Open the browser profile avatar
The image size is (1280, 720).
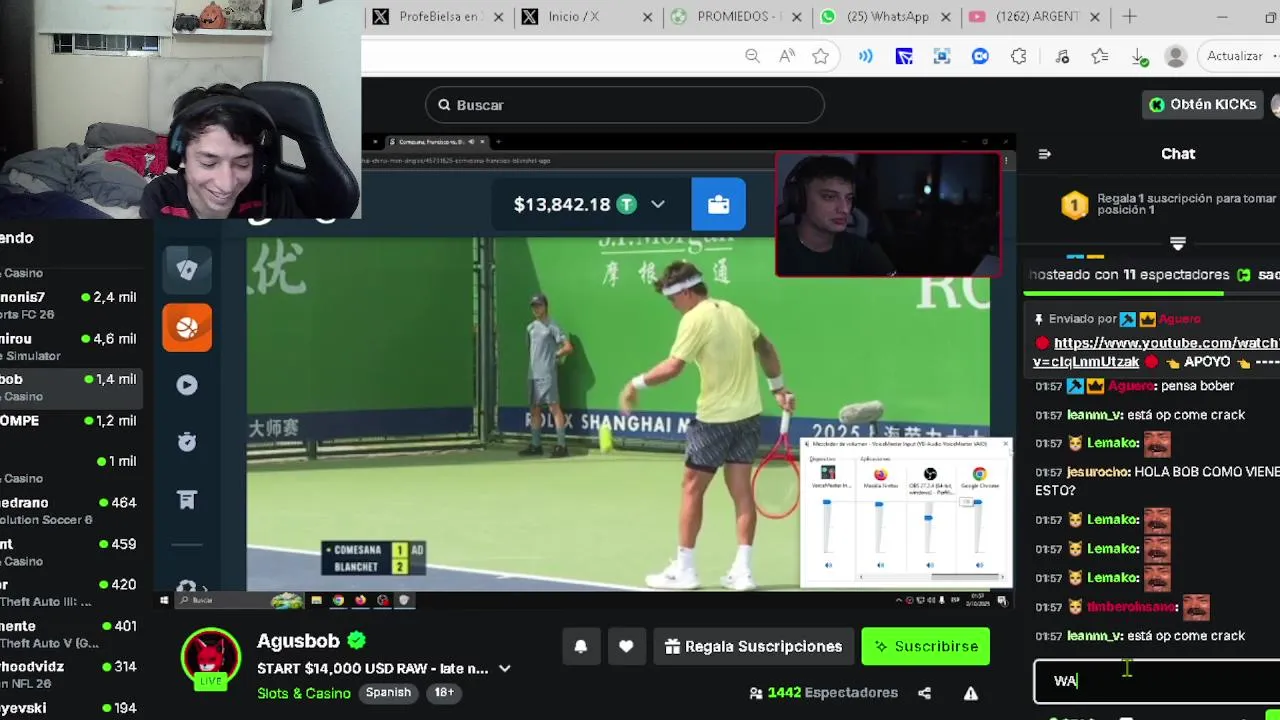pyautogui.click(x=1176, y=57)
